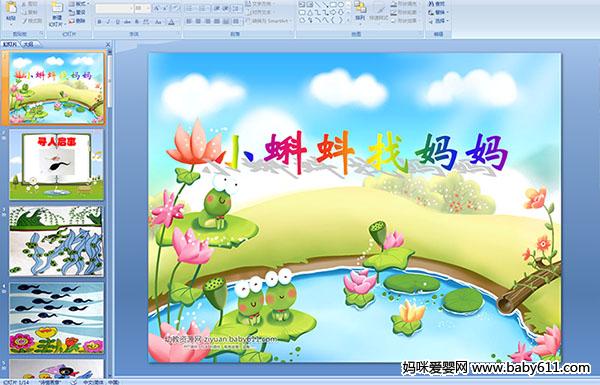Viewport: 600px width, 385px height.
Task: Switch to the Outline pane tab
Action: point(28,44)
